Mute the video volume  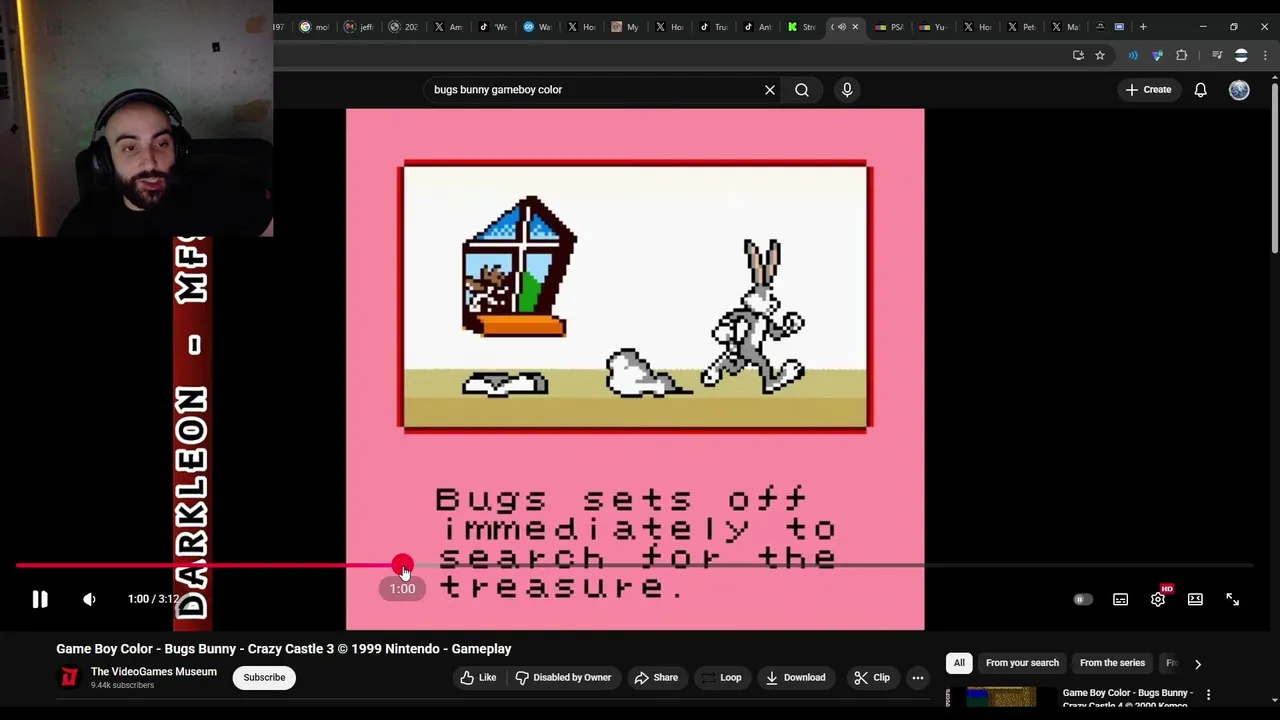(x=89, y=599)
